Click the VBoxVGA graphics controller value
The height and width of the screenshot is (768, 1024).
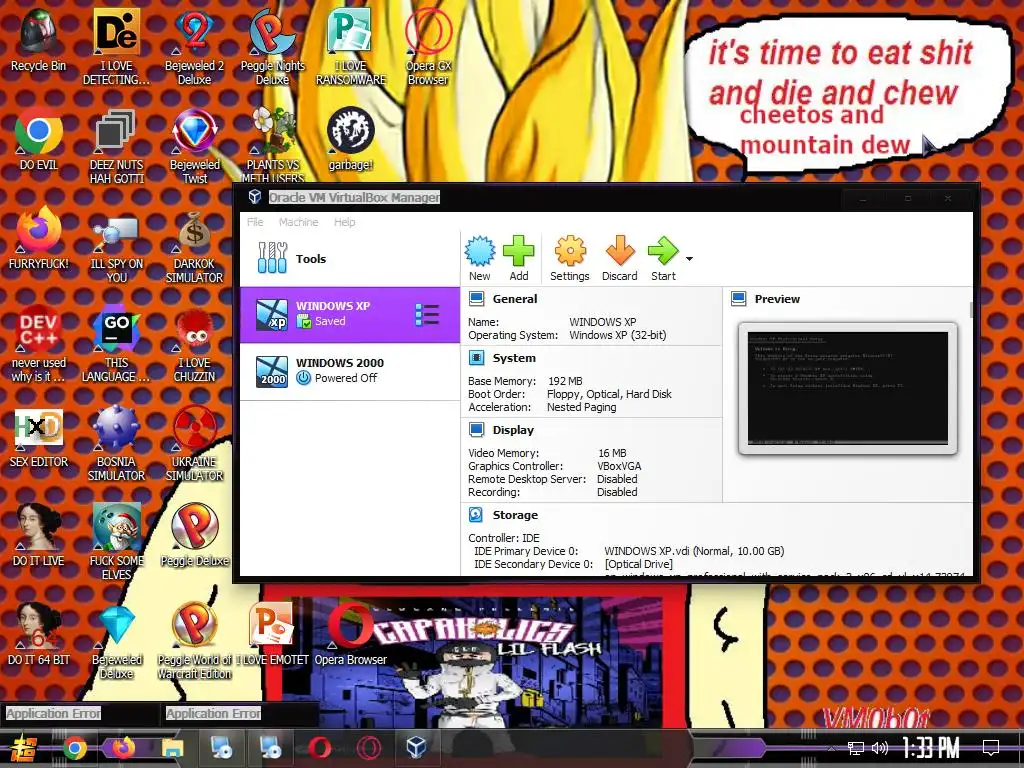point(619,466)
